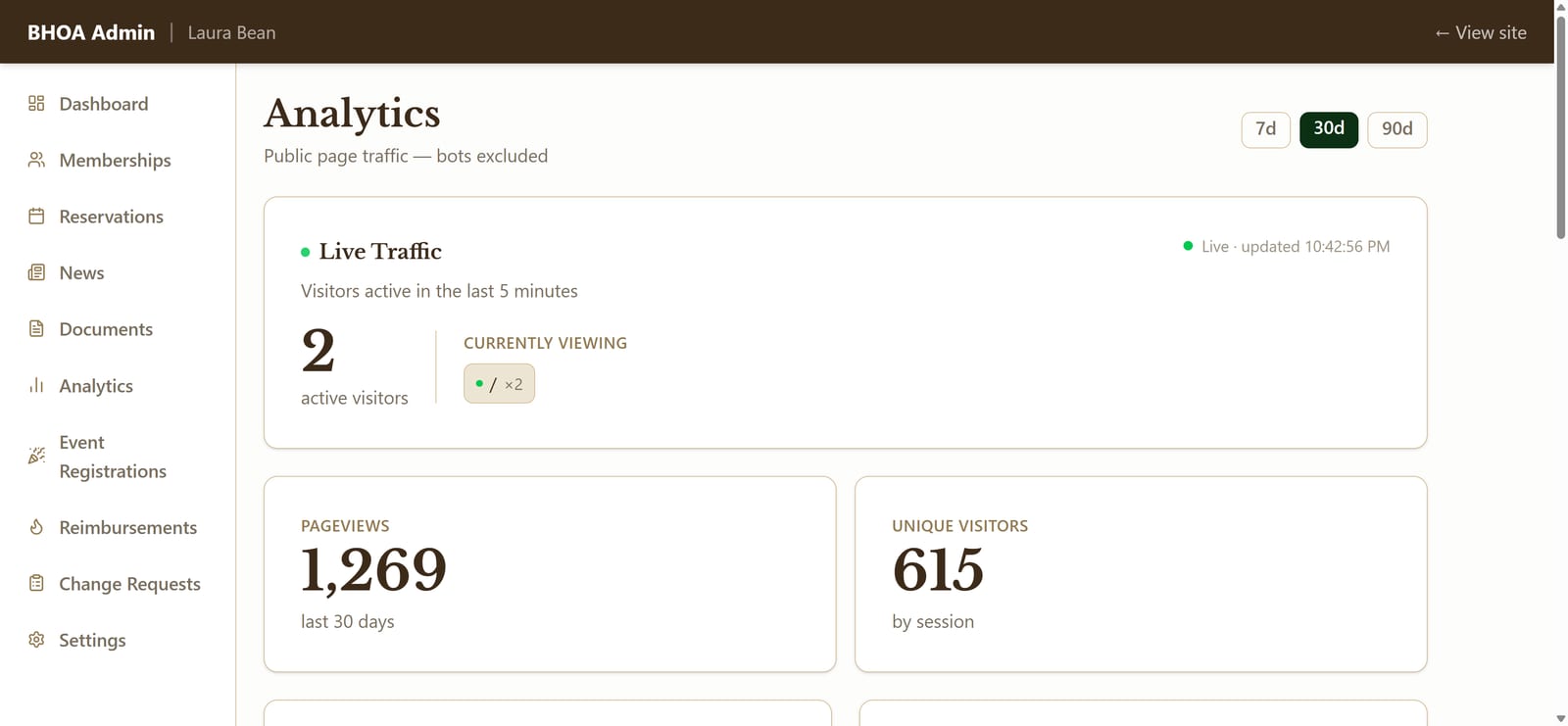Click the BHOA Admin title

point(91,32)
